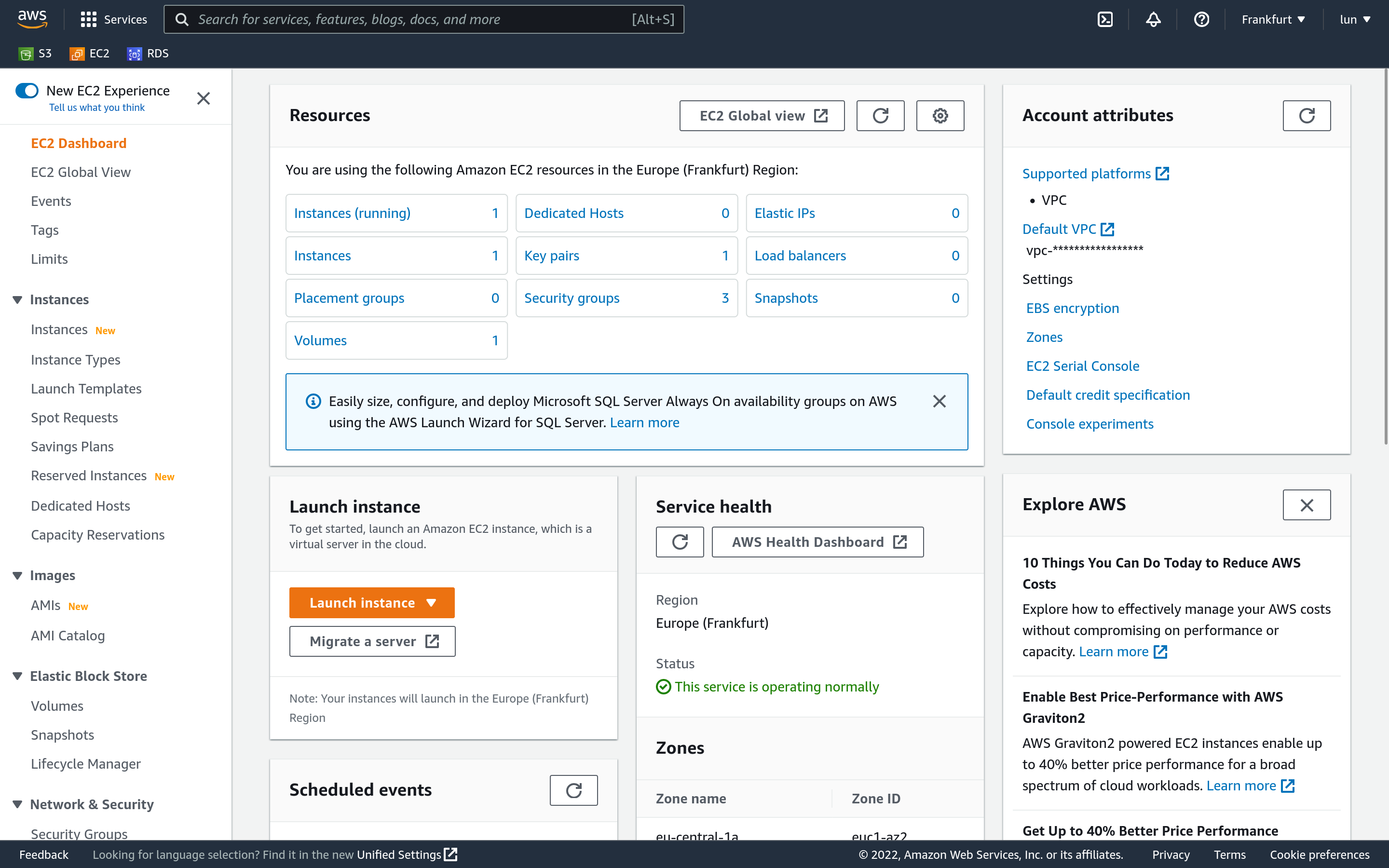Image resolution: width=1389 pixels, height=868 pixels.
Task: Open AWS Health Dashboard external link
Action: point(817,541)
